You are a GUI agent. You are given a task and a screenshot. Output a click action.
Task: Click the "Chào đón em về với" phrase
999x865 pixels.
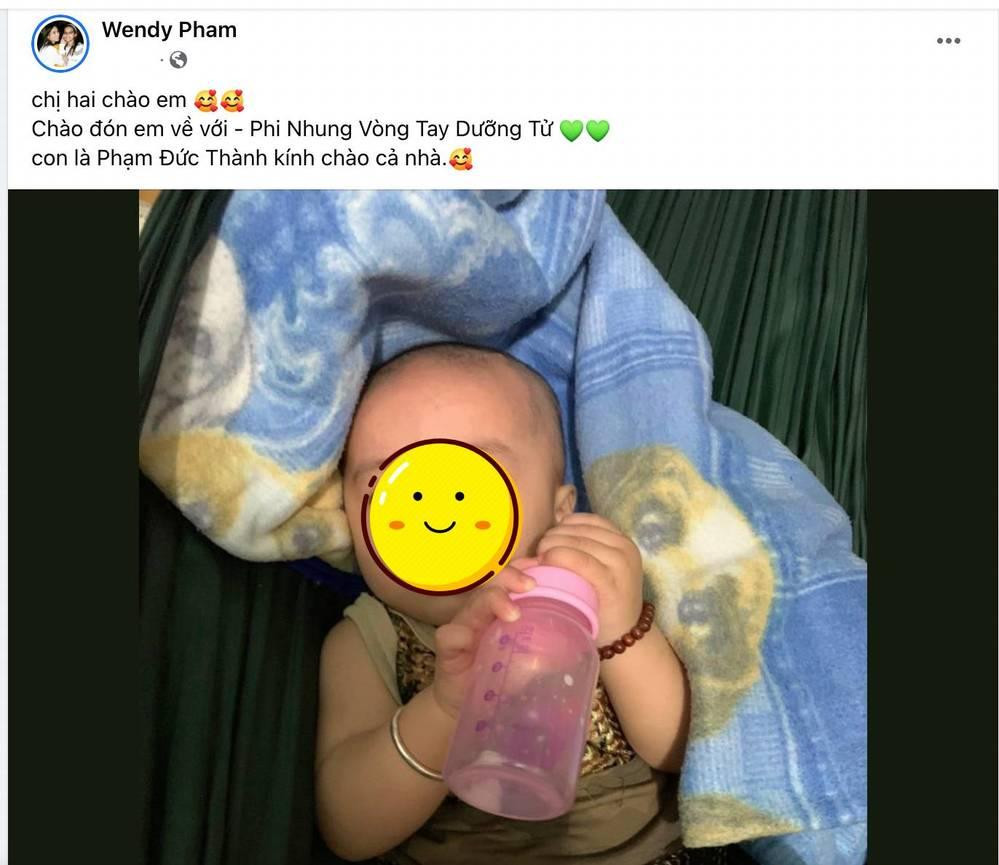click(x=129, y=129)
